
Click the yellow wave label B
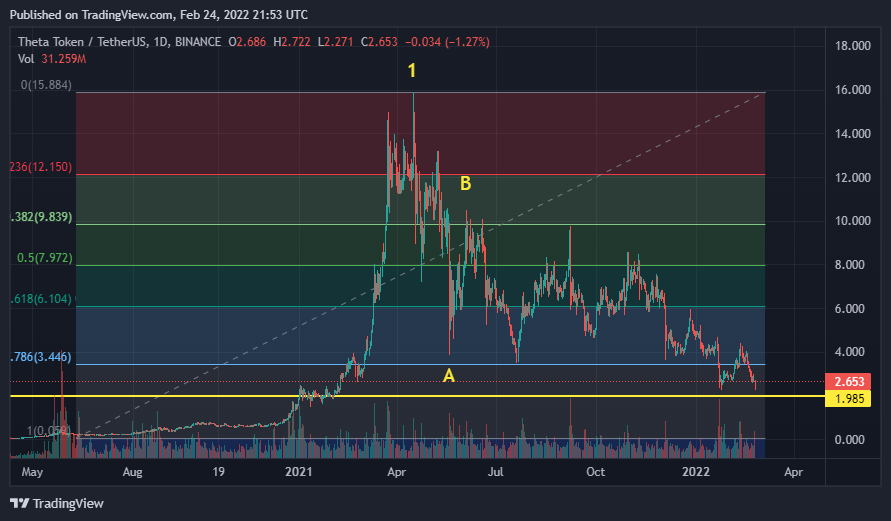(x=465, y=184)
